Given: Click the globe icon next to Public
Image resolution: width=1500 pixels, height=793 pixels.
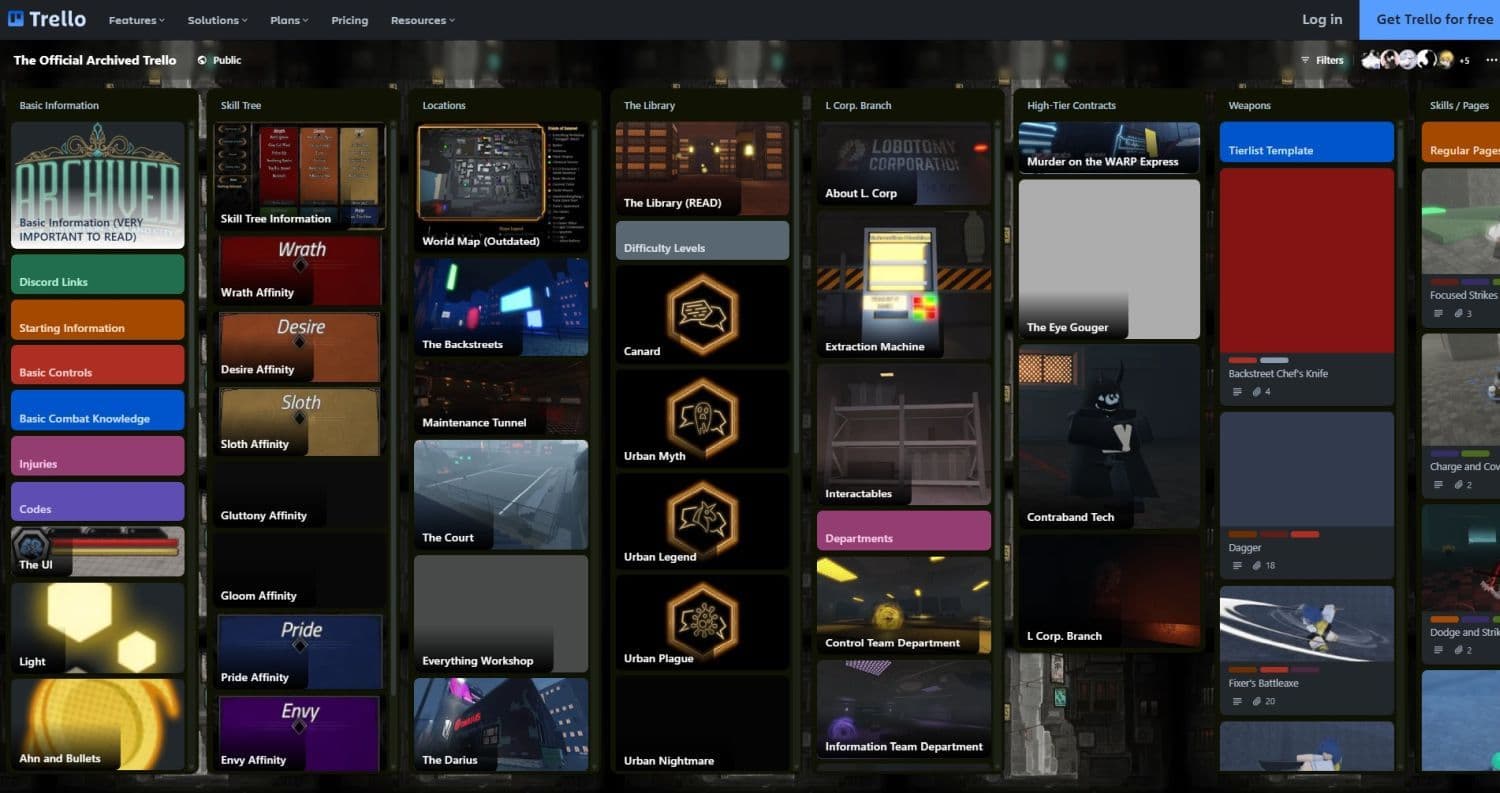Looking at the screenshot, I should pyautogui.click(x=202, y=60).
